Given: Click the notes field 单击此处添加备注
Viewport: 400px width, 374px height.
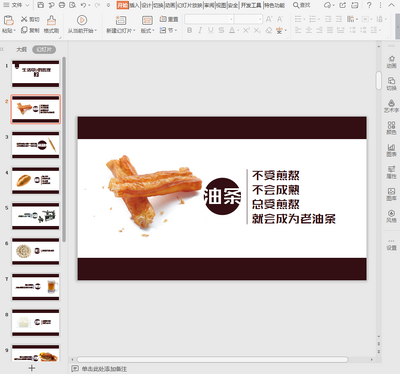Looking at the screenshot, I should (x=104, y=369).
